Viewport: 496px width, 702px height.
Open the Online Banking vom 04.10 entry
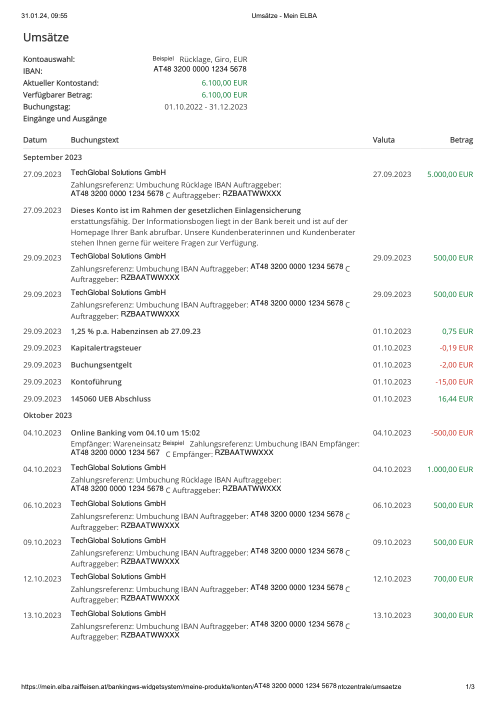[x=248, y=443]
